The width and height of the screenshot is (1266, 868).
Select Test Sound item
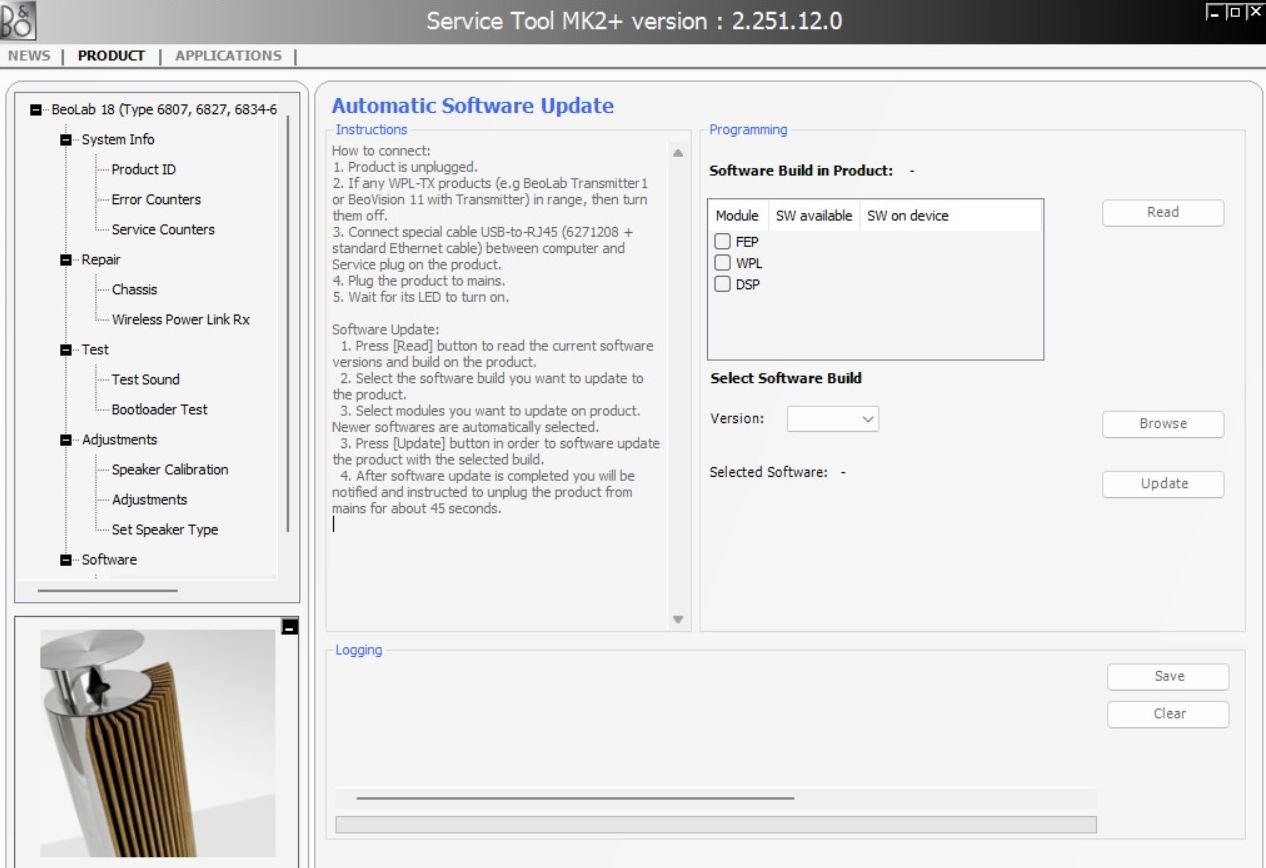point(145,380)
